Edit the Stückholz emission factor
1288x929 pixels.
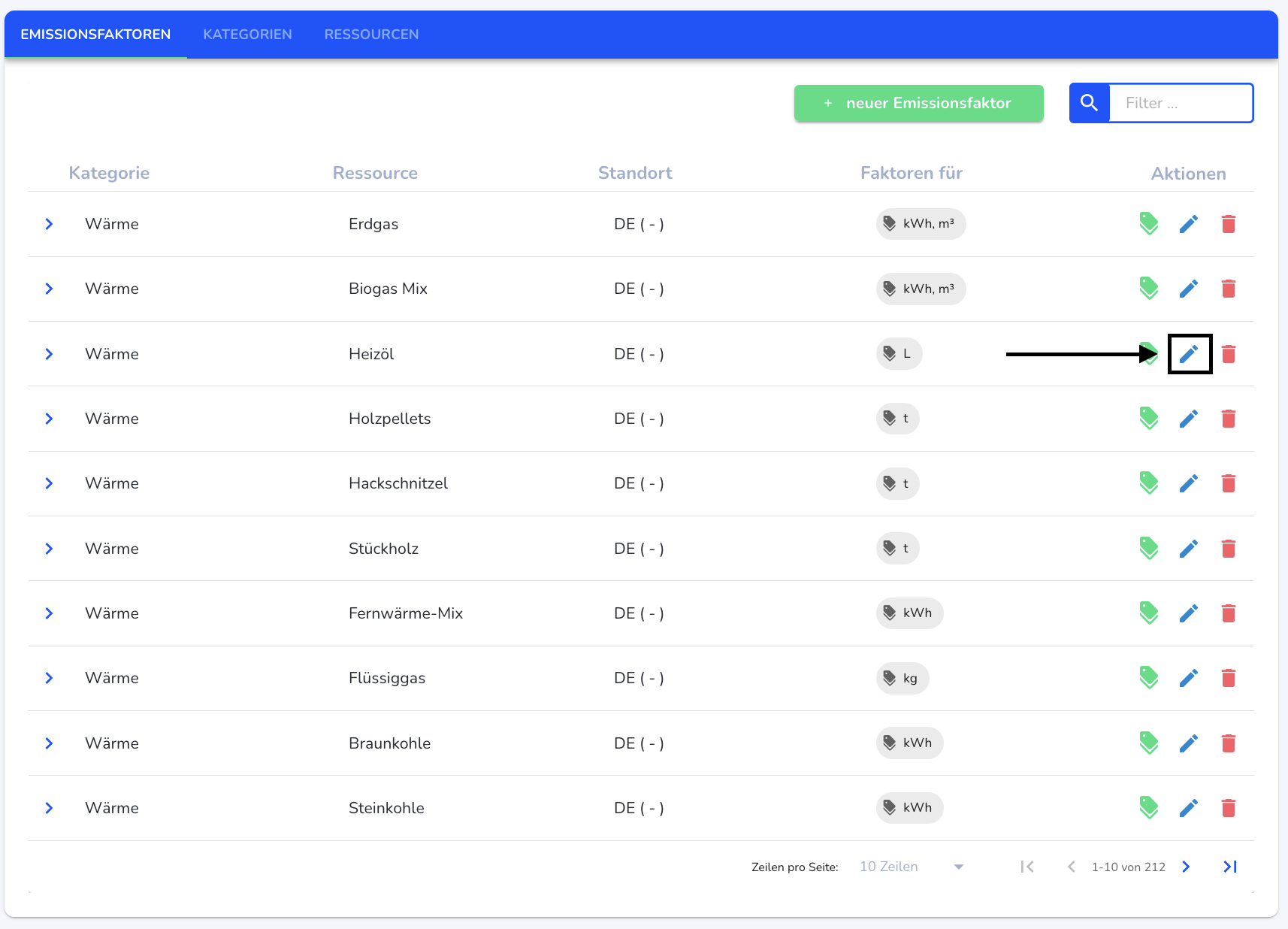pos(1189,549)
